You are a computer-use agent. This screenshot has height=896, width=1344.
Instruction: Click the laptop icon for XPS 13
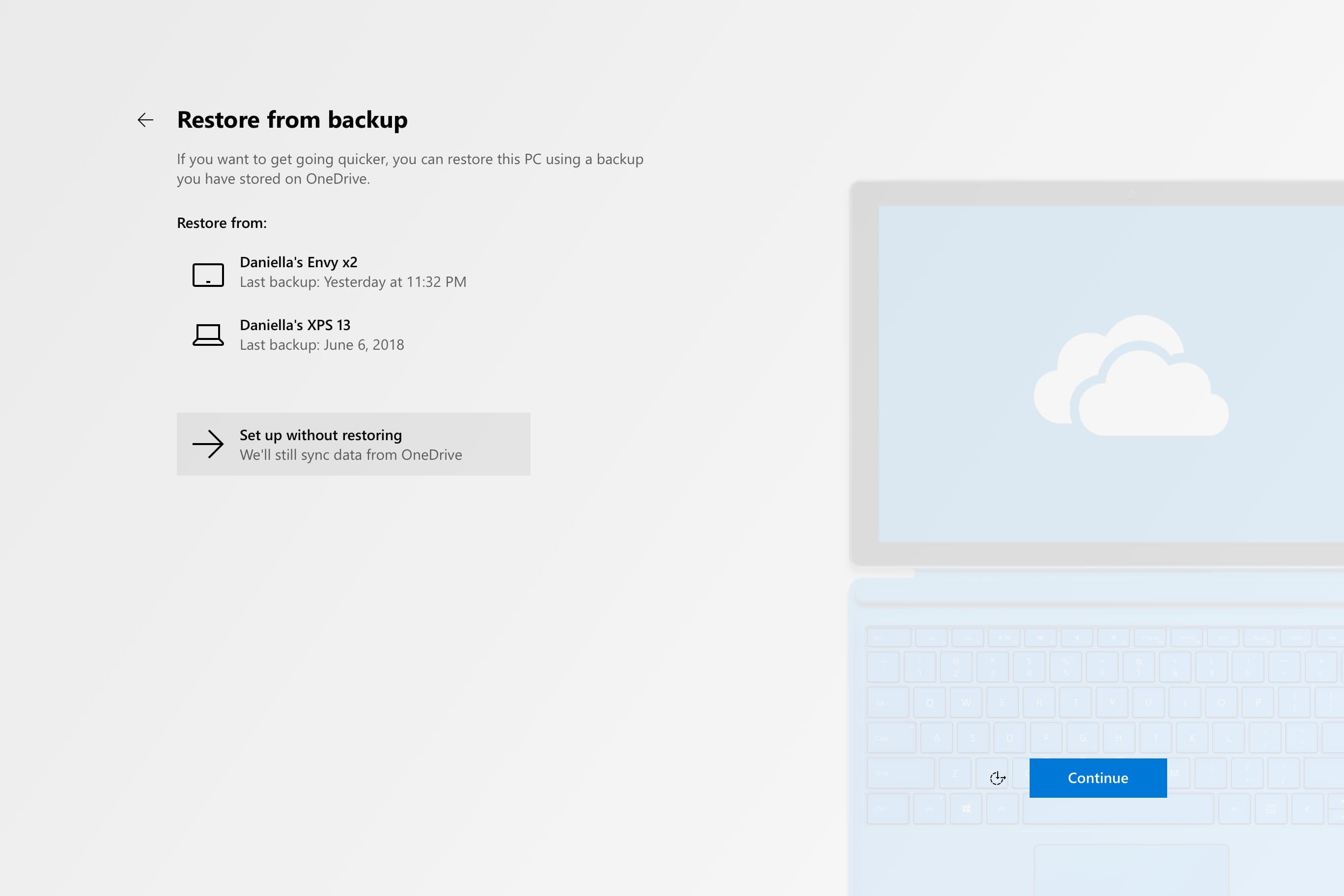pos(208,335)
